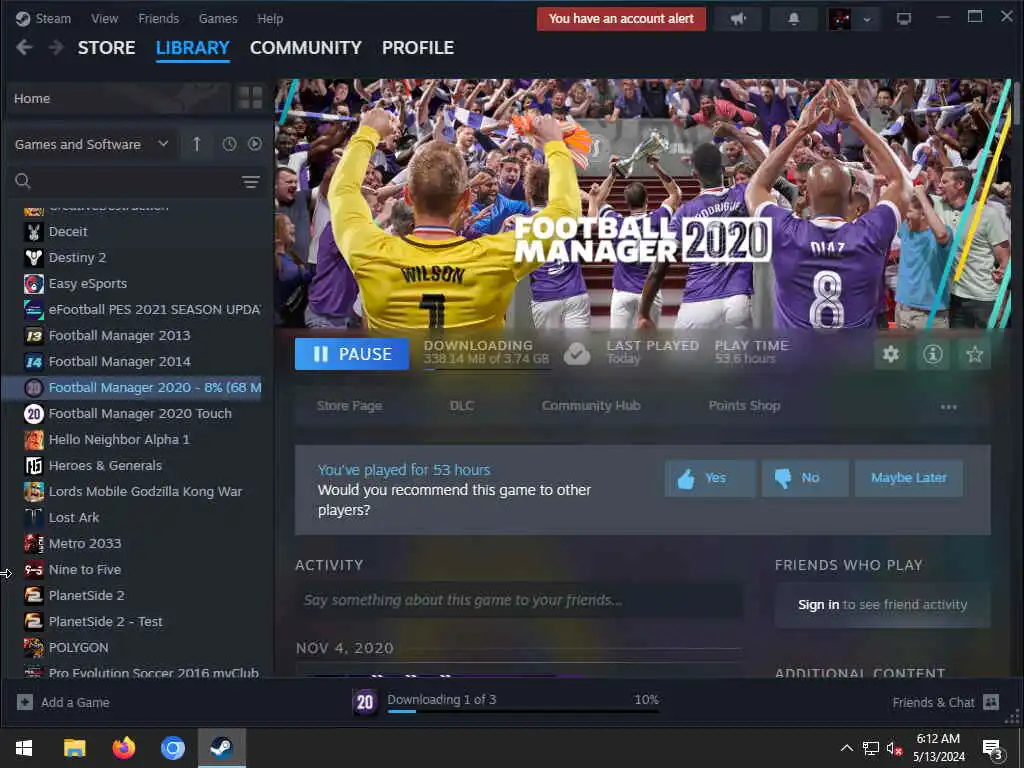The width and height of the screenshot is (1024, 768).
Task: Open the notifications bell icon
Action: 793,19
